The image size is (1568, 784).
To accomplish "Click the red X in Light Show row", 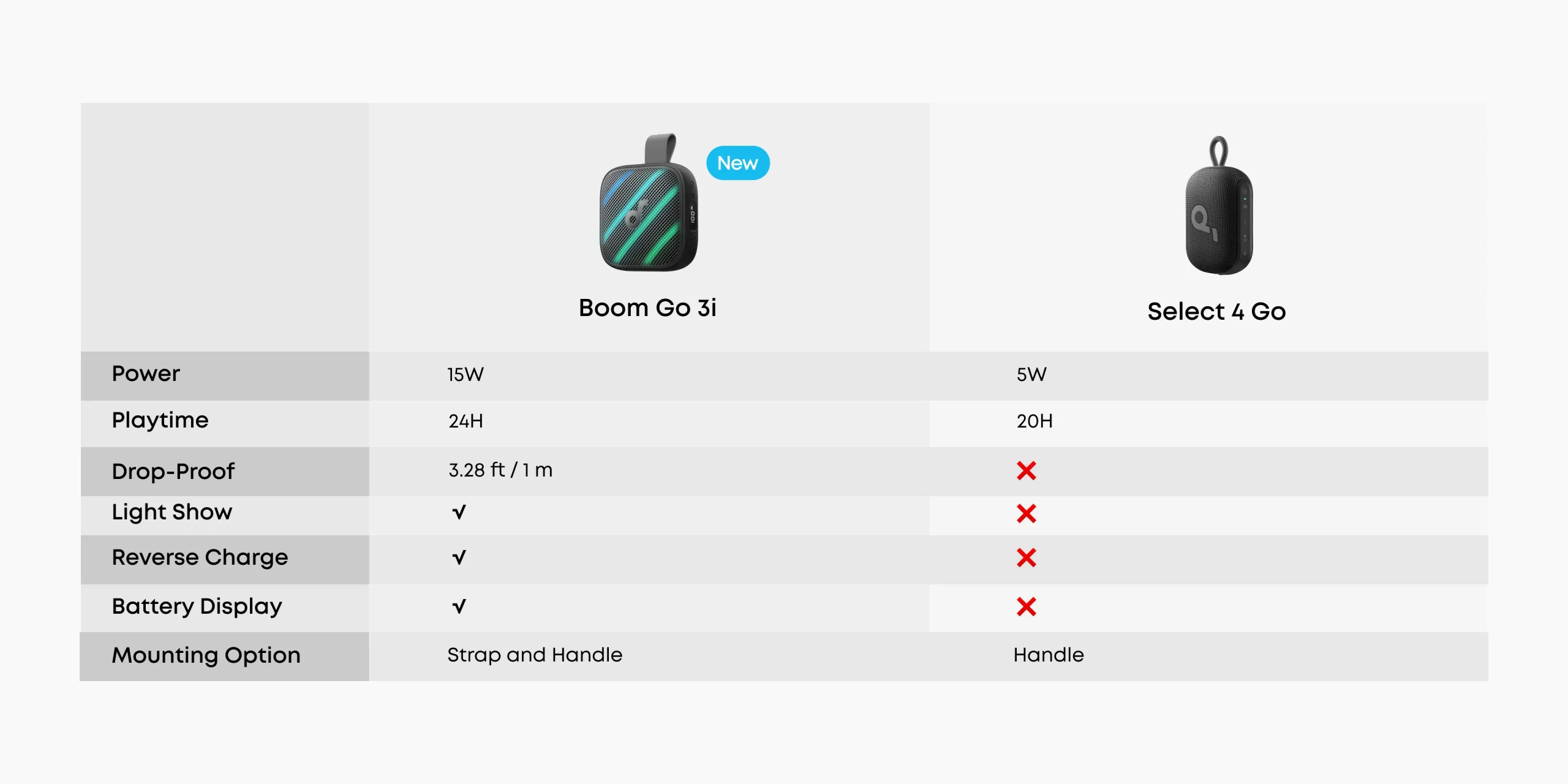I will coord(1026,513).
